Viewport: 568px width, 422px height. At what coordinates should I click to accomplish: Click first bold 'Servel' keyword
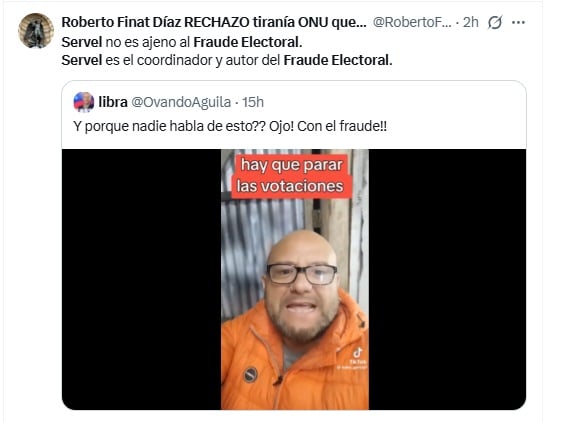coord(82,42)
